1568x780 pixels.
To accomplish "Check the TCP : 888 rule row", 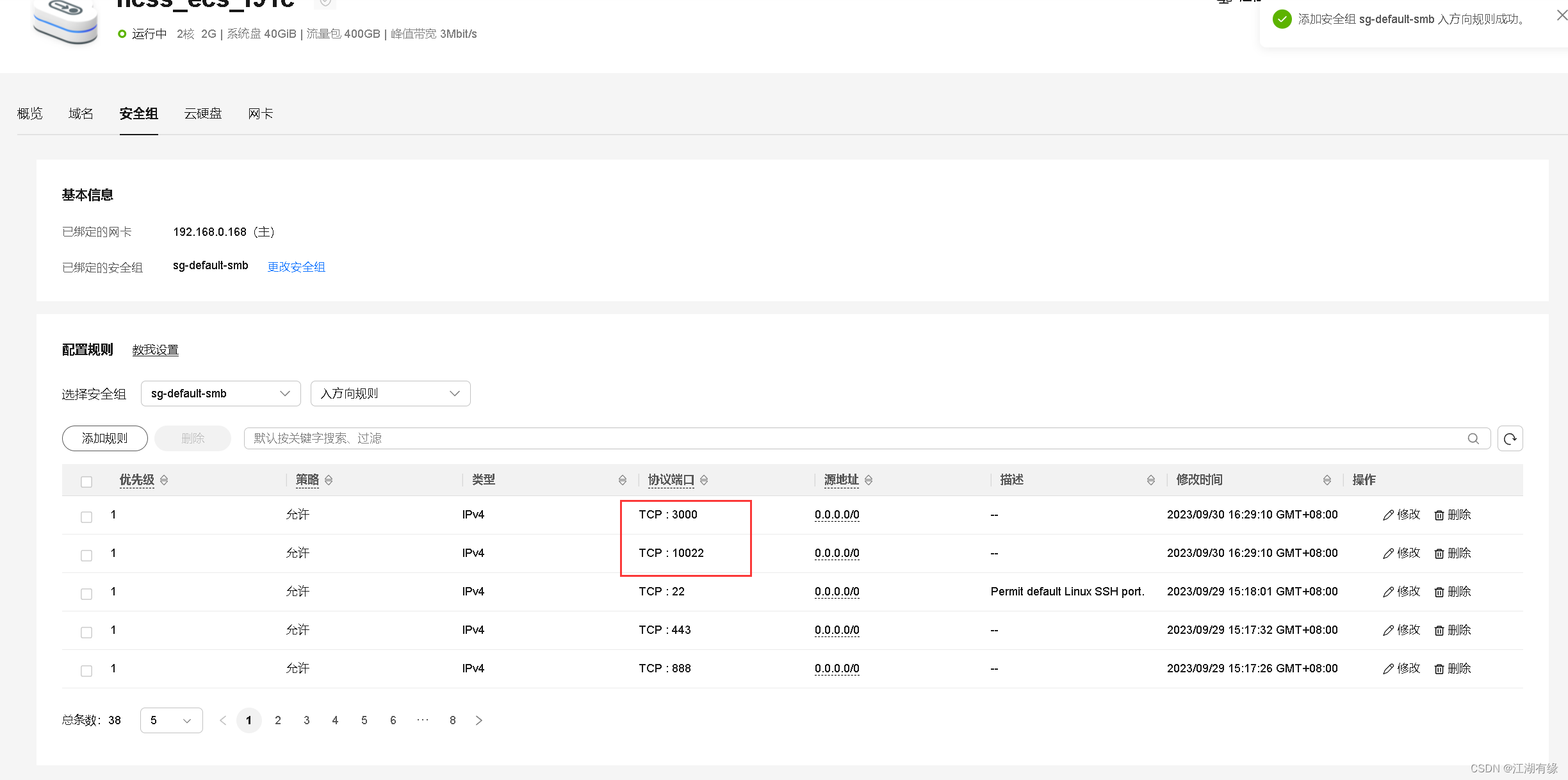I will tap(86, 670).
